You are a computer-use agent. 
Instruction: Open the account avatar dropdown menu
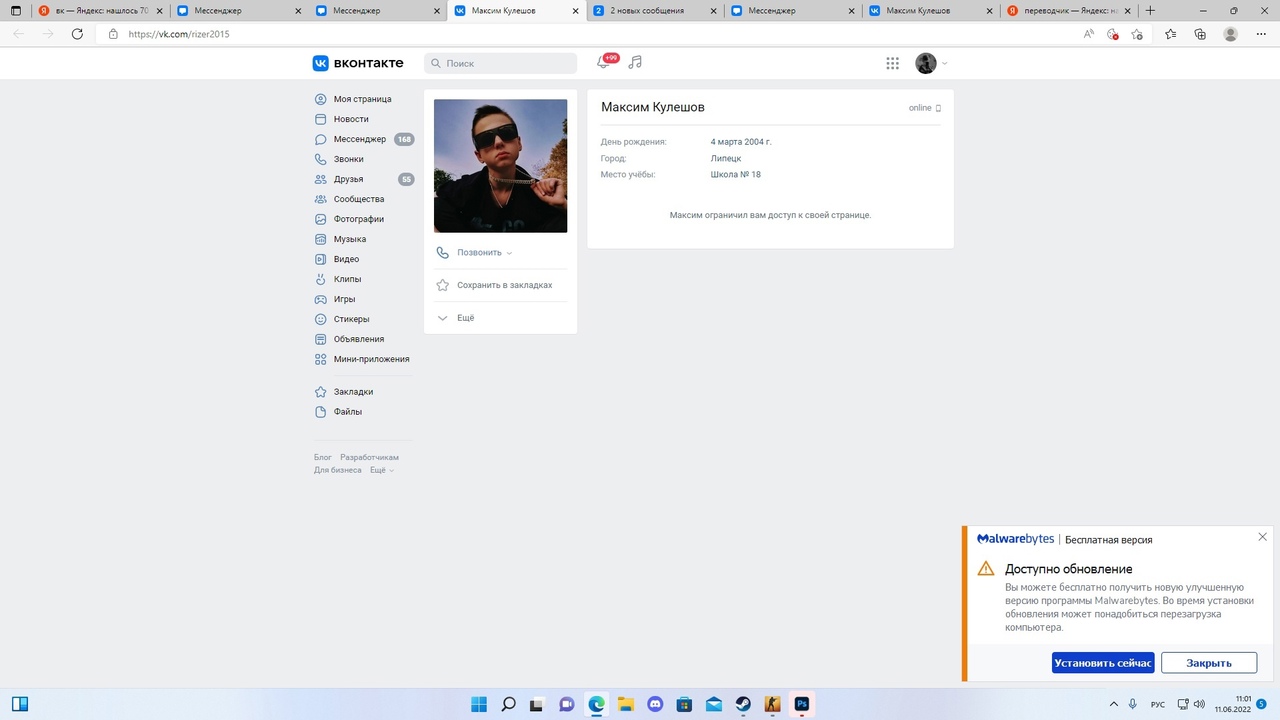pyautogui.click(x=931, y=63)
